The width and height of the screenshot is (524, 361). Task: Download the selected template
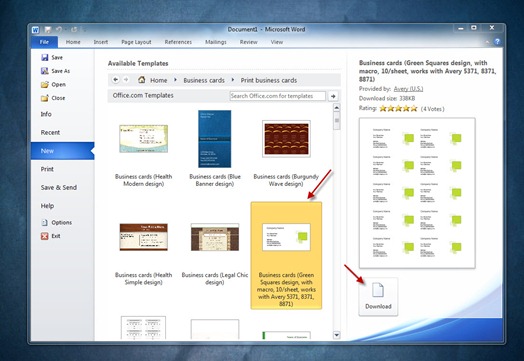tap(378, 297)
